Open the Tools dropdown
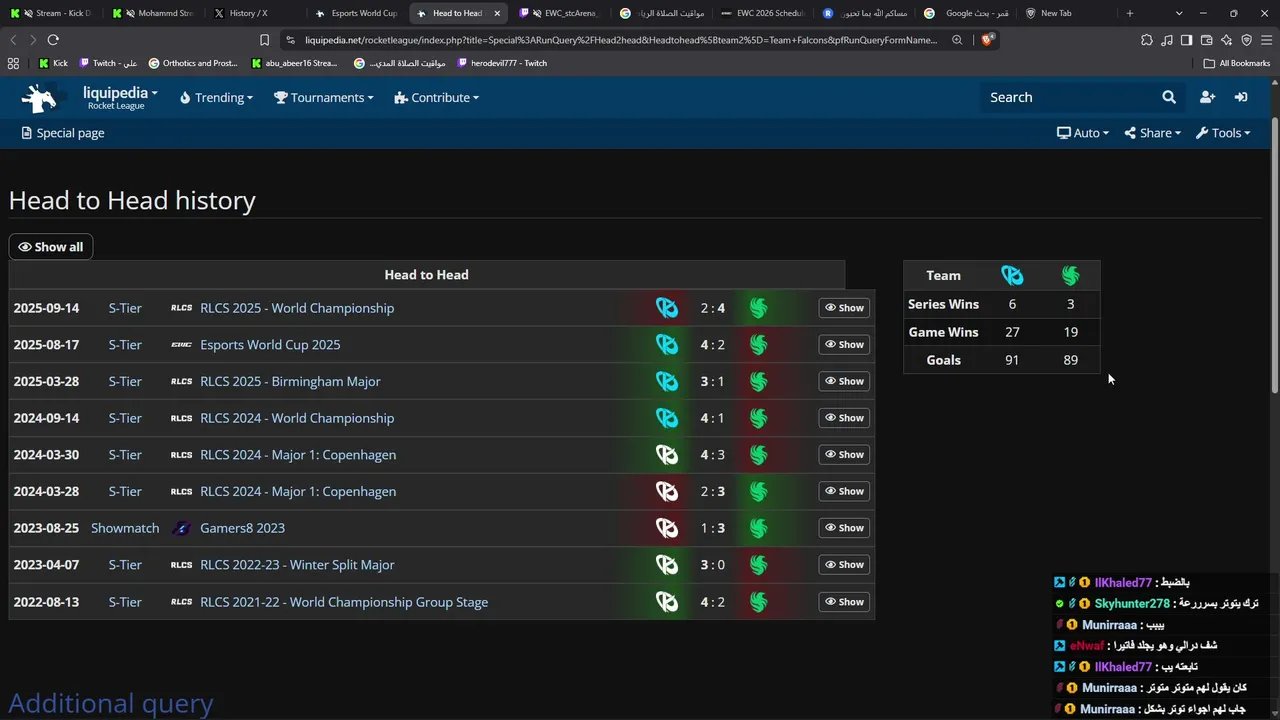Screen dimensions: 1280x720 (x=1223, y=133)
